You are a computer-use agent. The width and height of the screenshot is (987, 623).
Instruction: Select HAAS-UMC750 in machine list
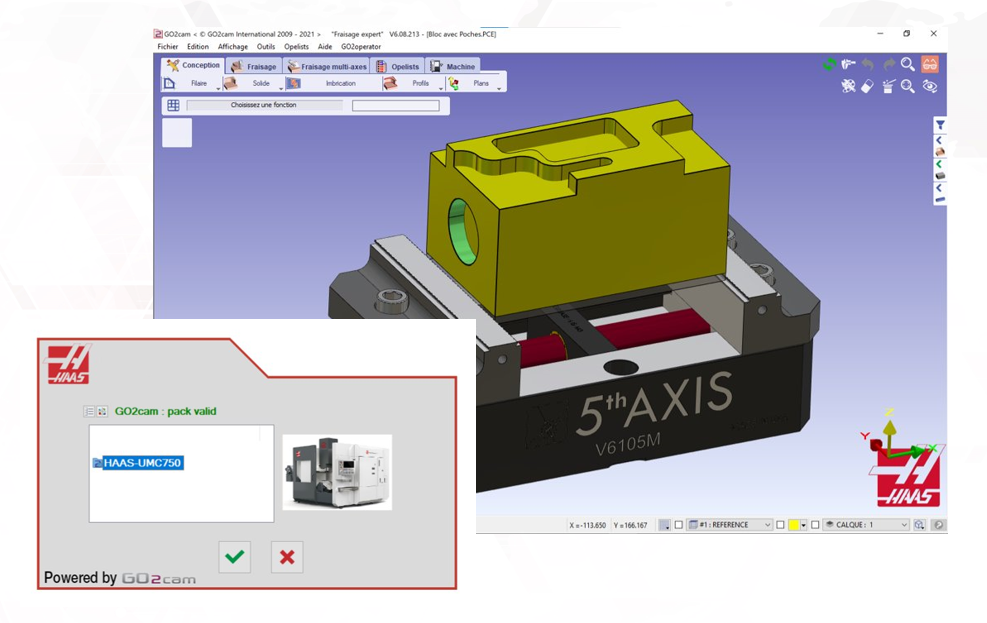coord(142,463)
